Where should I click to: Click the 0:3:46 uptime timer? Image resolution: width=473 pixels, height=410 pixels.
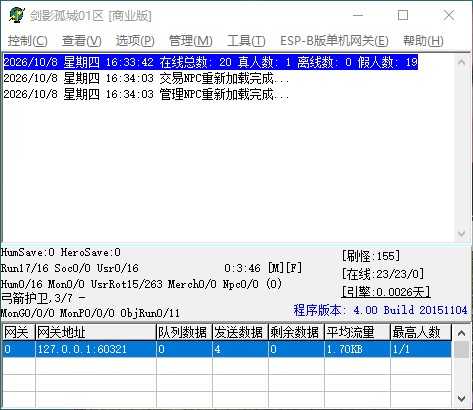pyautogui.click(x=242, y=268)
